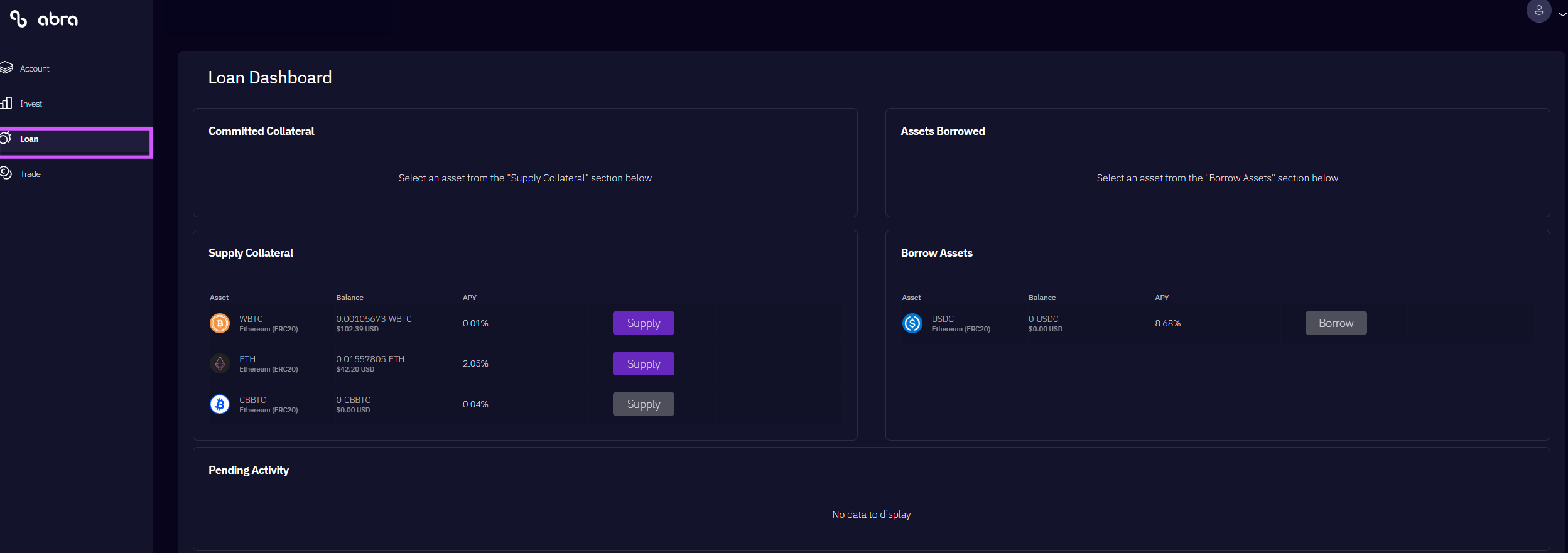Click the 0 USDC balance
Viewport: 1568px width, 553px height.
(1044, 319)
